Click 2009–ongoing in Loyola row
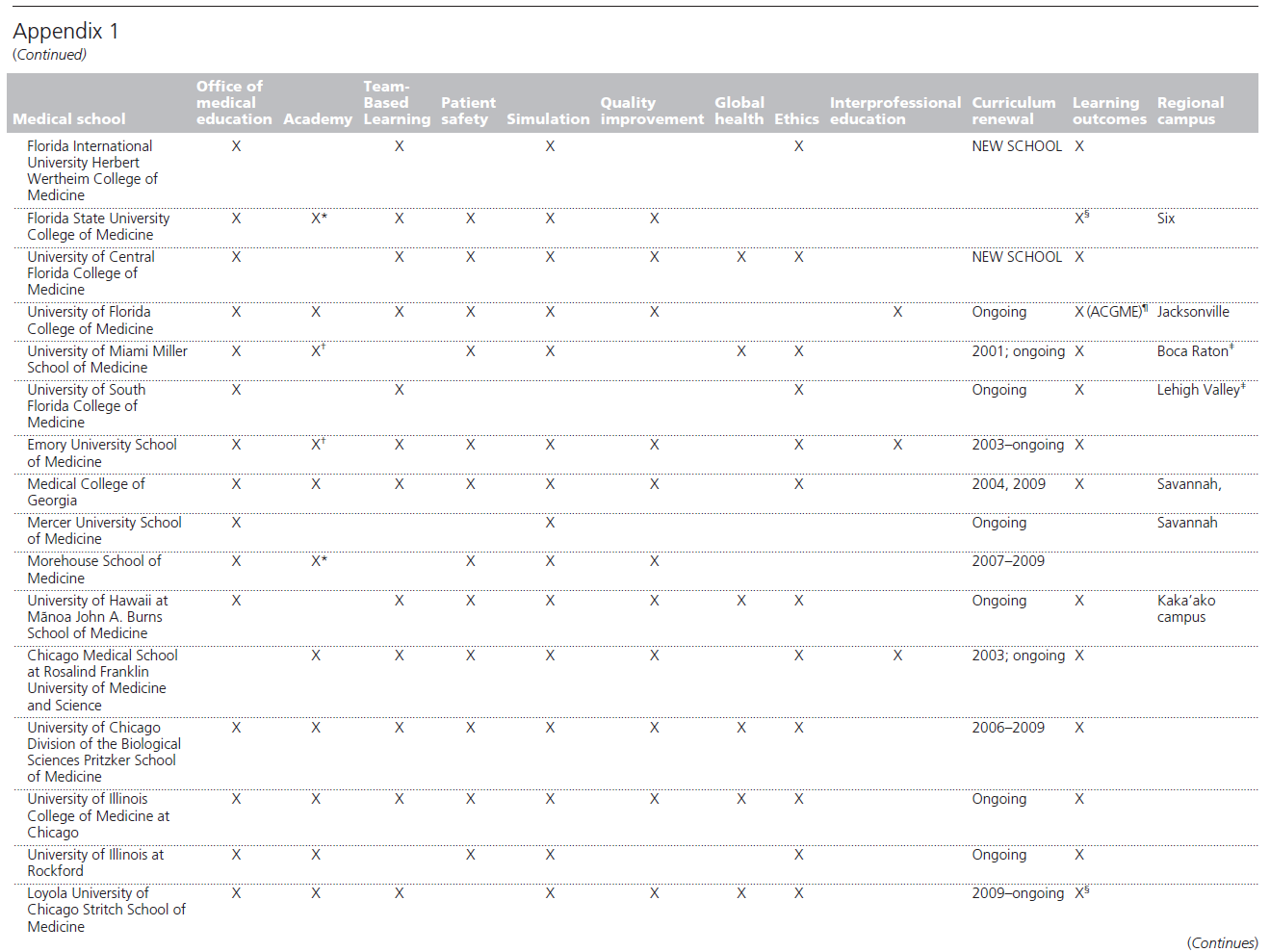Image resolution: width=1270 pixels, height=952 pixels. point(1018,893)
